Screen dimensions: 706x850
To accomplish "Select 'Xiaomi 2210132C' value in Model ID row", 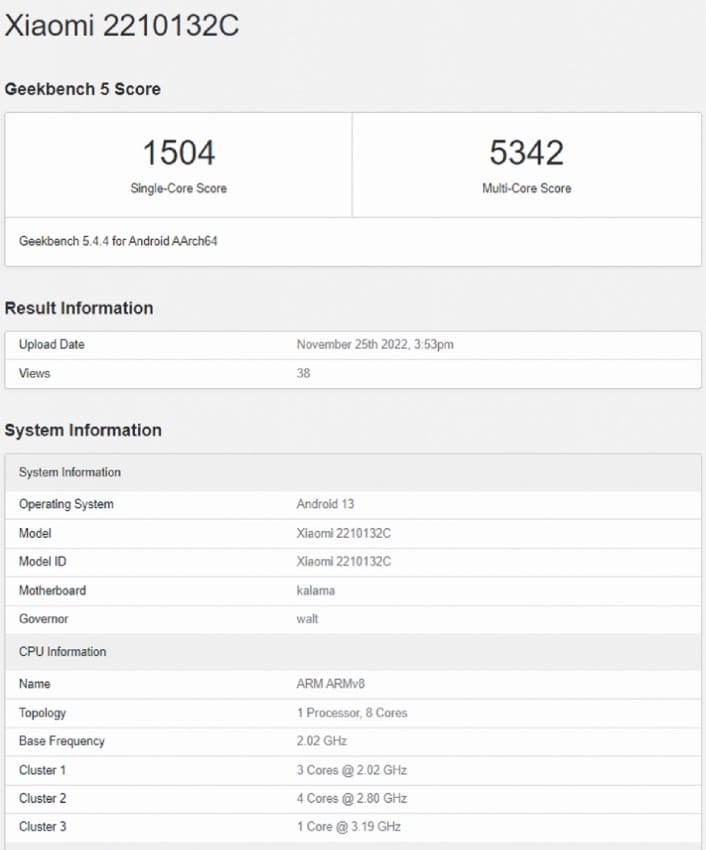I will [343, 562].
